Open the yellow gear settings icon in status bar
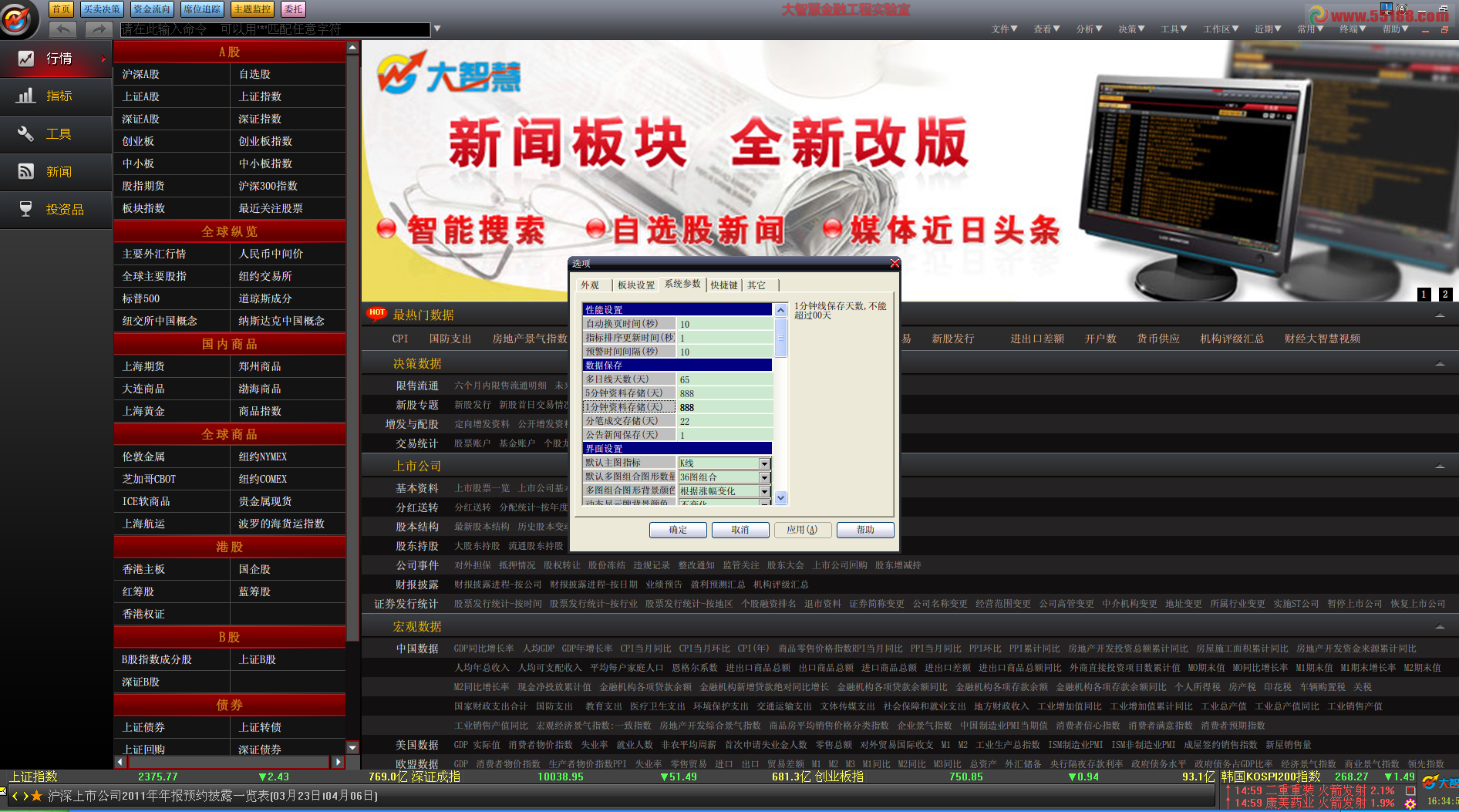Image resolution: width=1459 pixels, height=812 pixels. click(x=1410, y=804)
